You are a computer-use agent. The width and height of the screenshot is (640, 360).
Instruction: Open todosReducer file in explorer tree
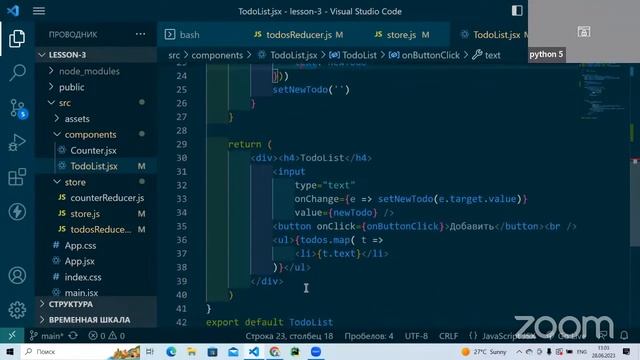coord(101,229)
